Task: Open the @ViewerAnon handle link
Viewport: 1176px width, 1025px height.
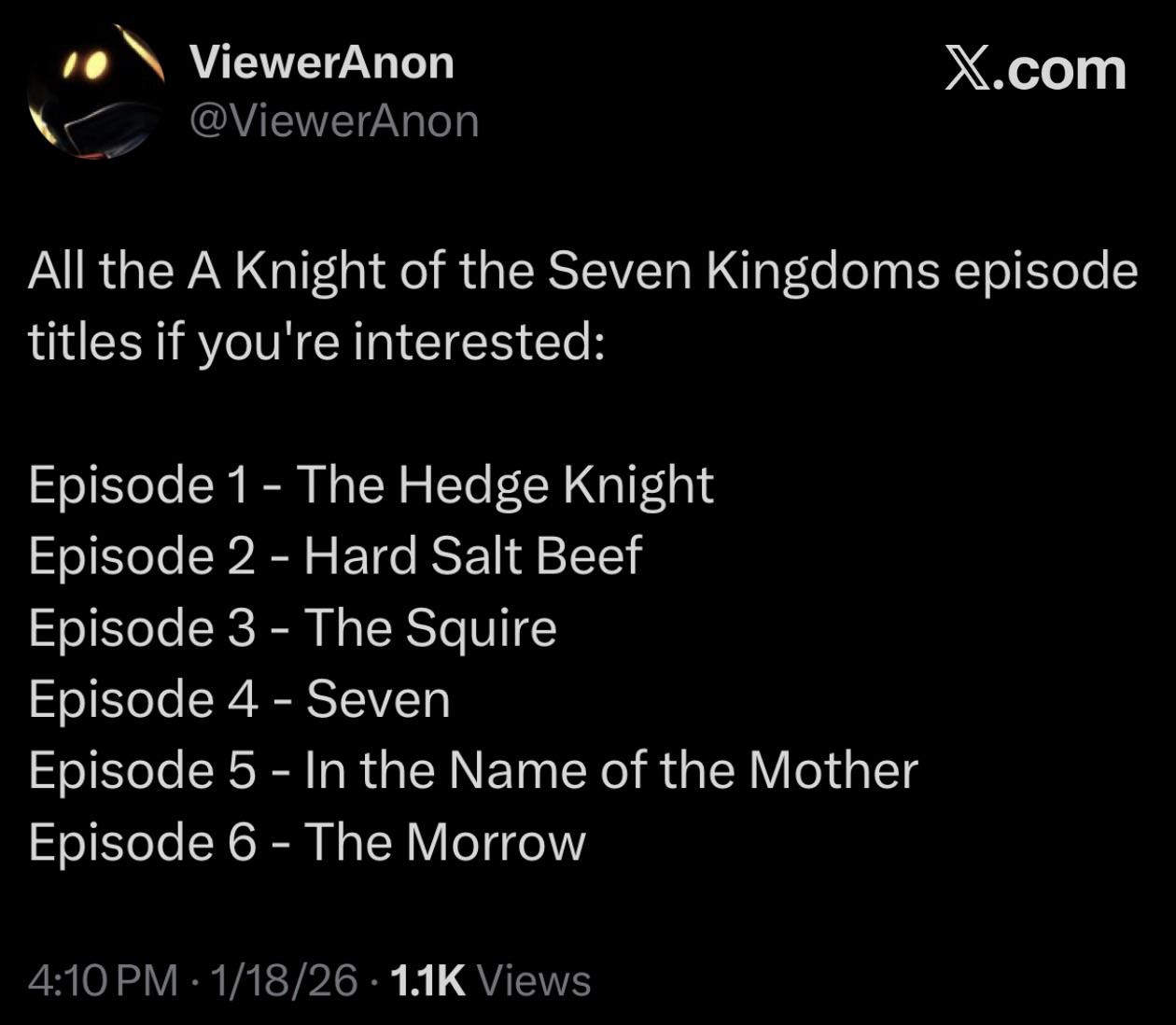Action: [x=334, y=120]
